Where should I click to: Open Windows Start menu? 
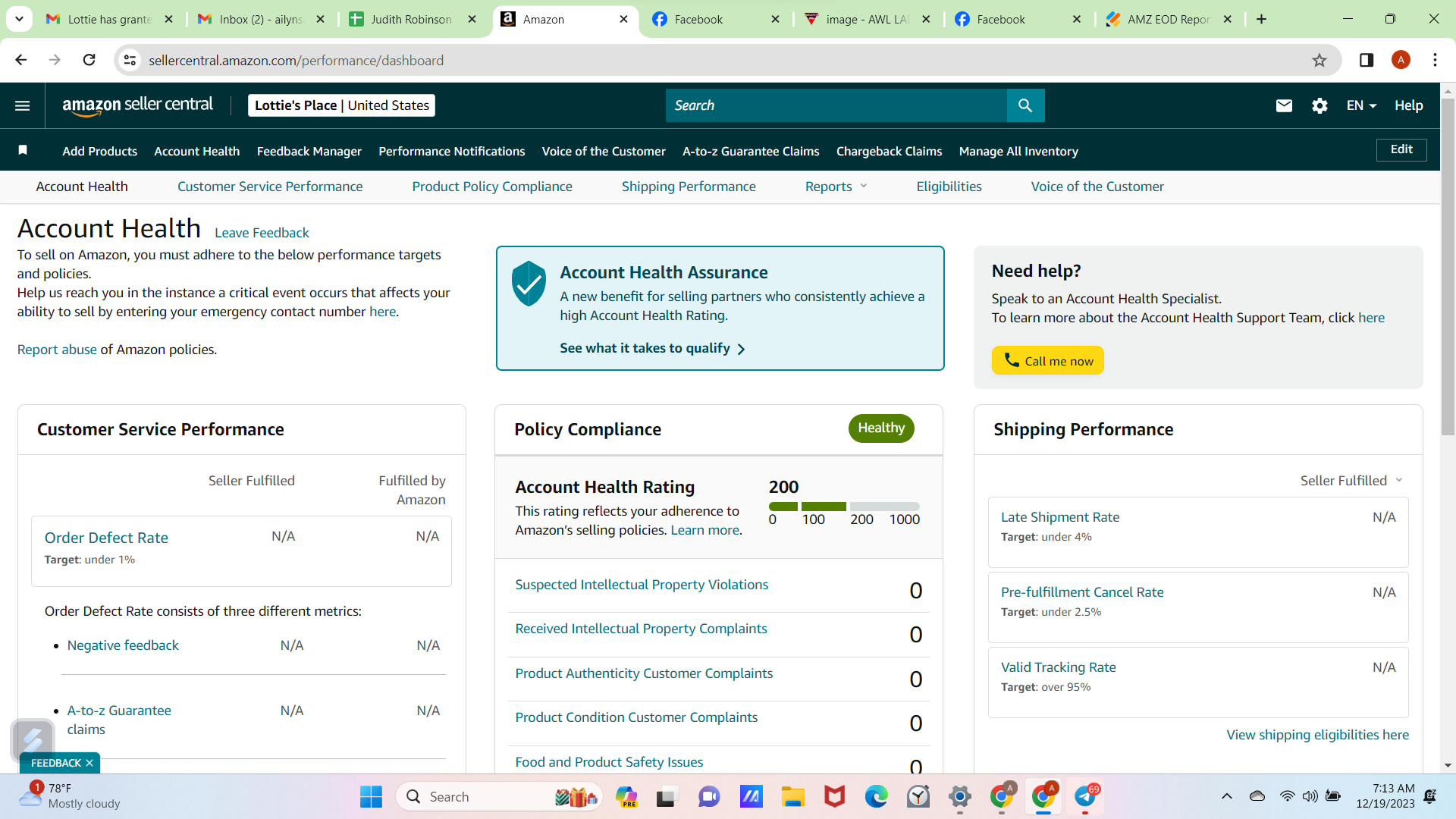pyautogui.click(x=371, y=797)
